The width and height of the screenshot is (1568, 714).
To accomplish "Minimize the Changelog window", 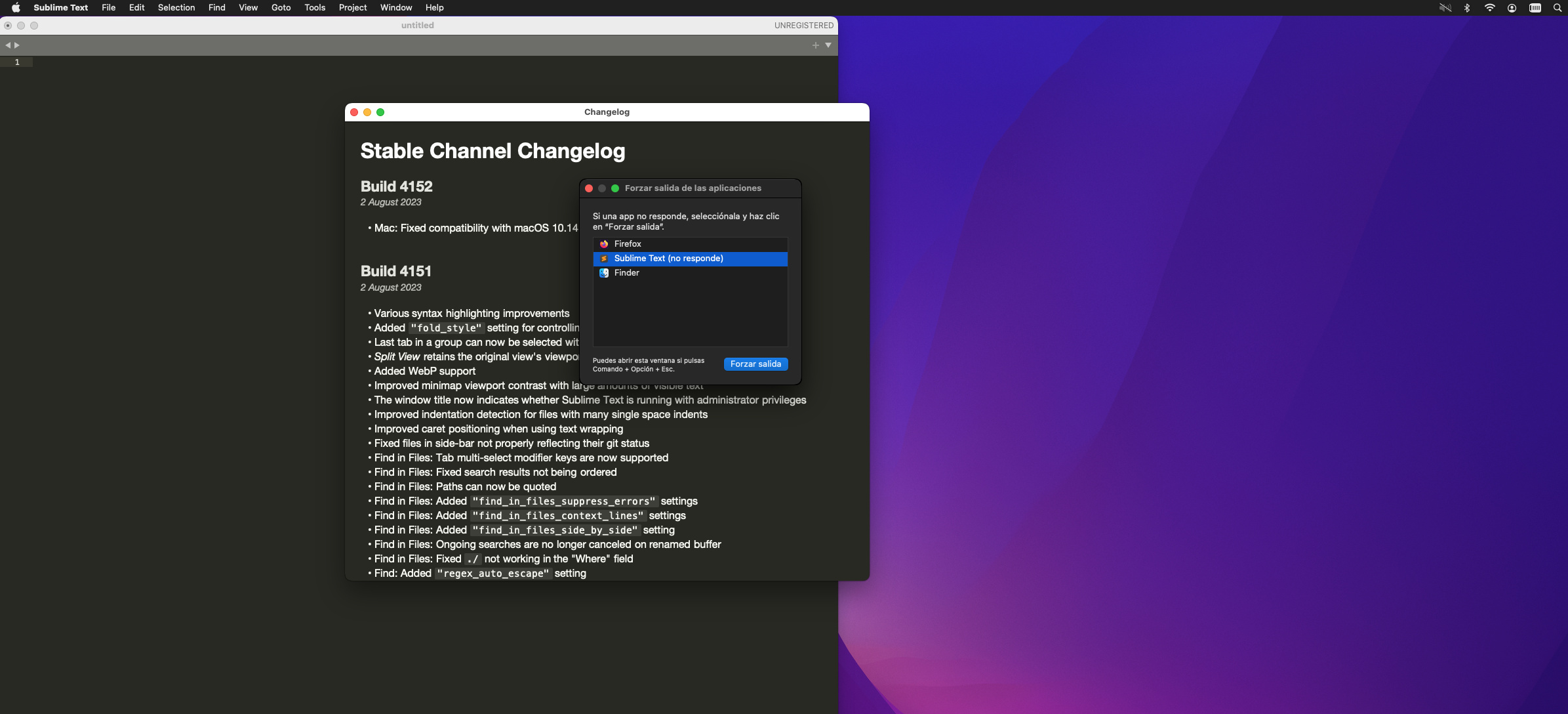I will point(367,112).
